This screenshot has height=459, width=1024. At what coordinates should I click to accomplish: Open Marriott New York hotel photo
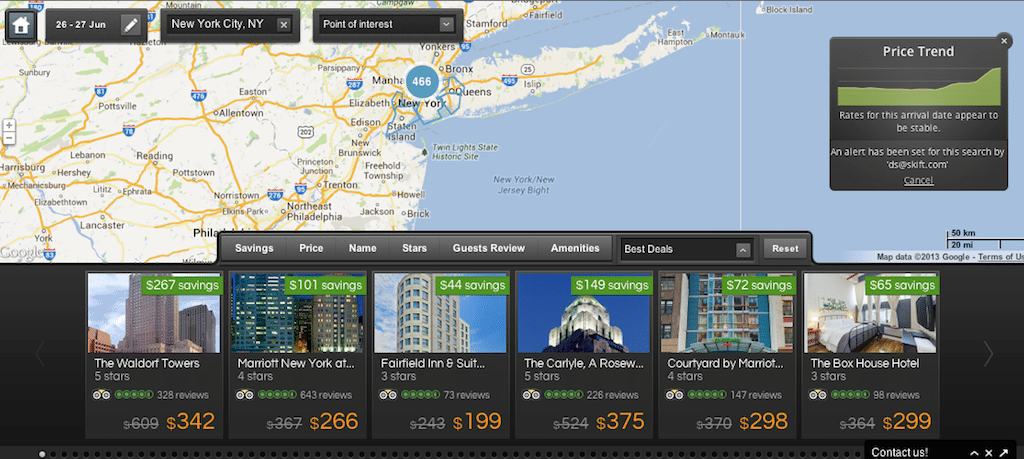click(297, 313)
